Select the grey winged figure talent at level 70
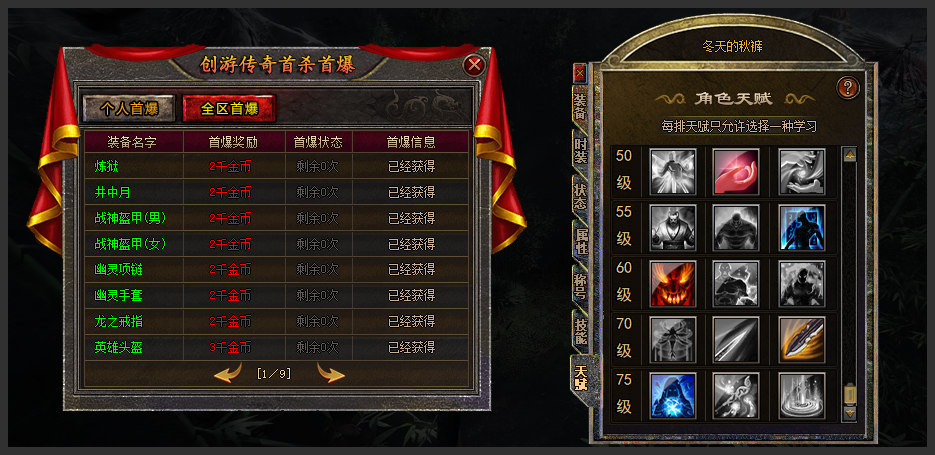935x455 pixels. pos(673,340)
